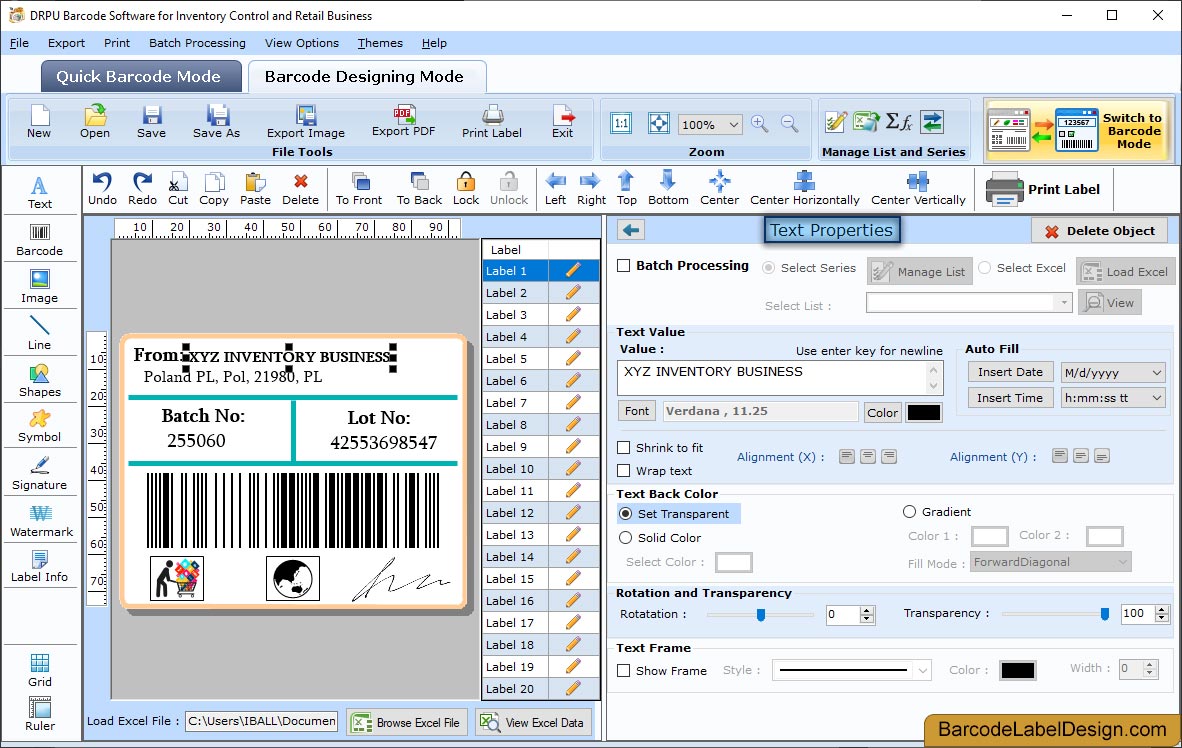Select the Select Series radio button
The image size is (1182, 748).
pyautogui.click(x=768, y=268)
